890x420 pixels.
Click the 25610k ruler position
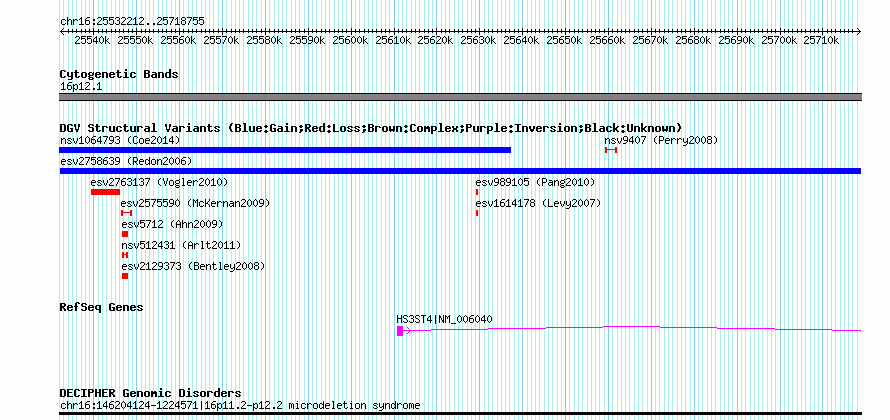pos(393,41)
